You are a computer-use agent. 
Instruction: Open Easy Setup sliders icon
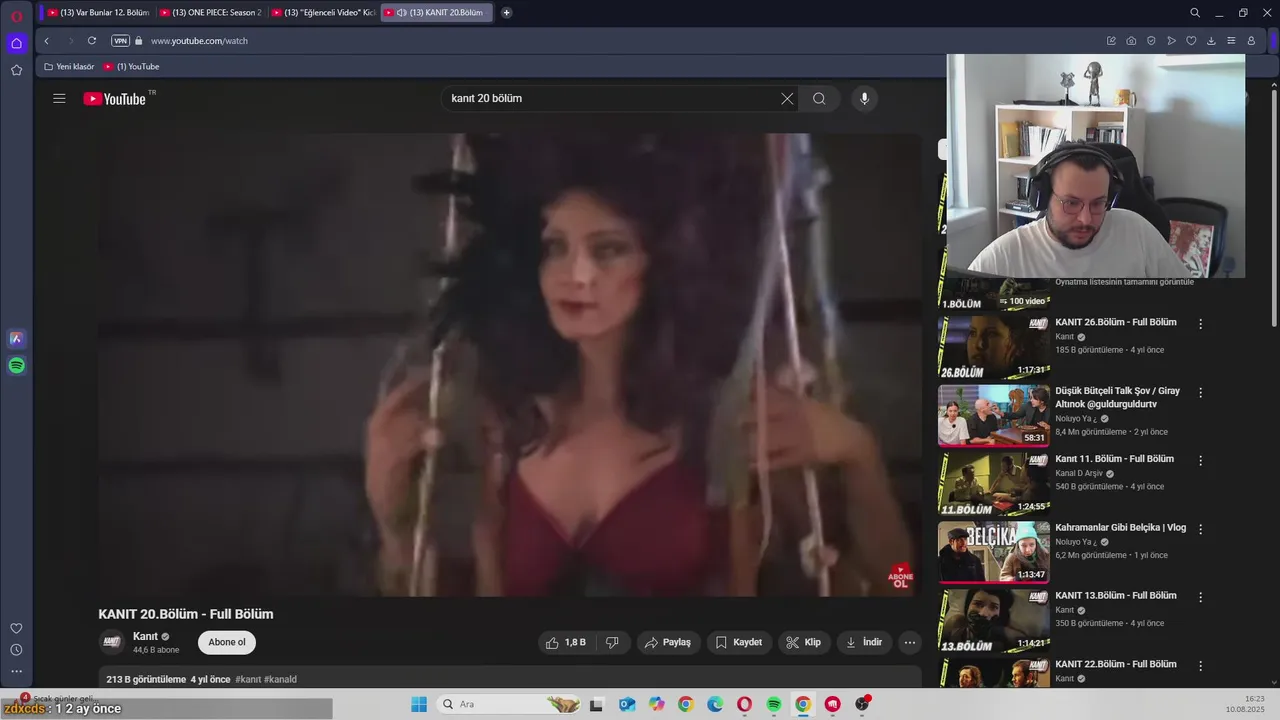click(x=1231, y=41)
